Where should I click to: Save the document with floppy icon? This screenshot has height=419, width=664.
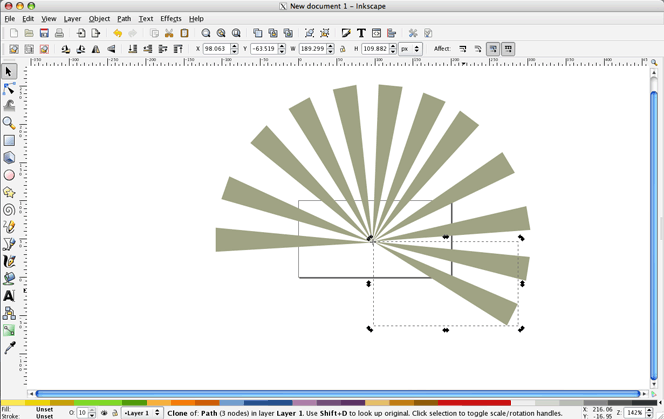[44, 33]
